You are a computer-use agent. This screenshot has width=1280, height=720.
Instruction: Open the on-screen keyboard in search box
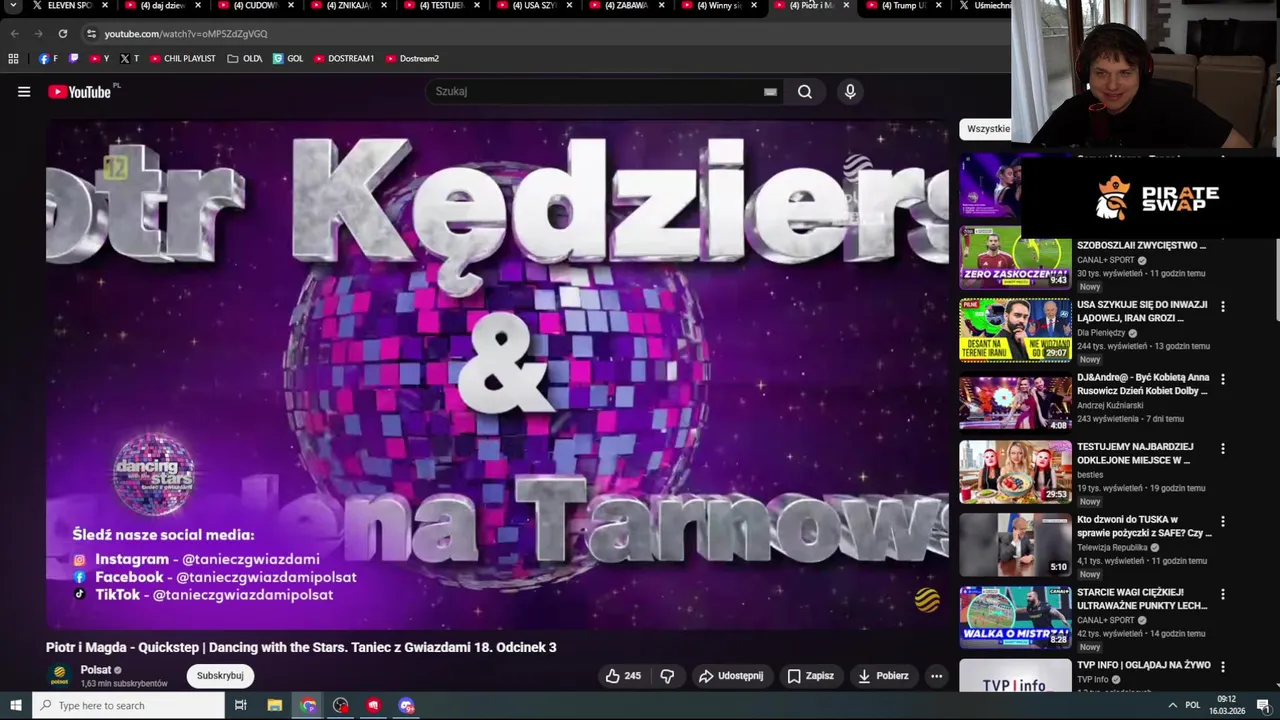[x=770, y=92]
